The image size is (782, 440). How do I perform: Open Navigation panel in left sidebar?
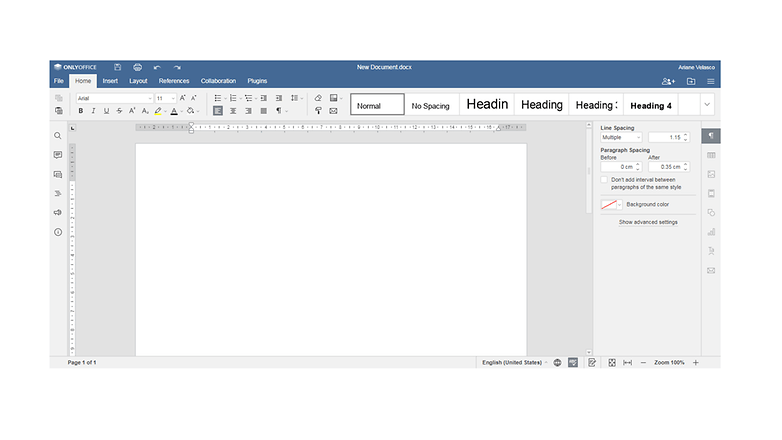pos(58,194)
